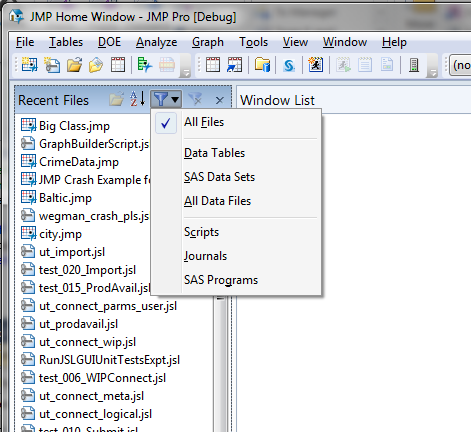This screenshot has width=471, height=432.
Task: Select RunJSLGUIUnitTestsExpt.jsl recent file
Action: [100, 360]
